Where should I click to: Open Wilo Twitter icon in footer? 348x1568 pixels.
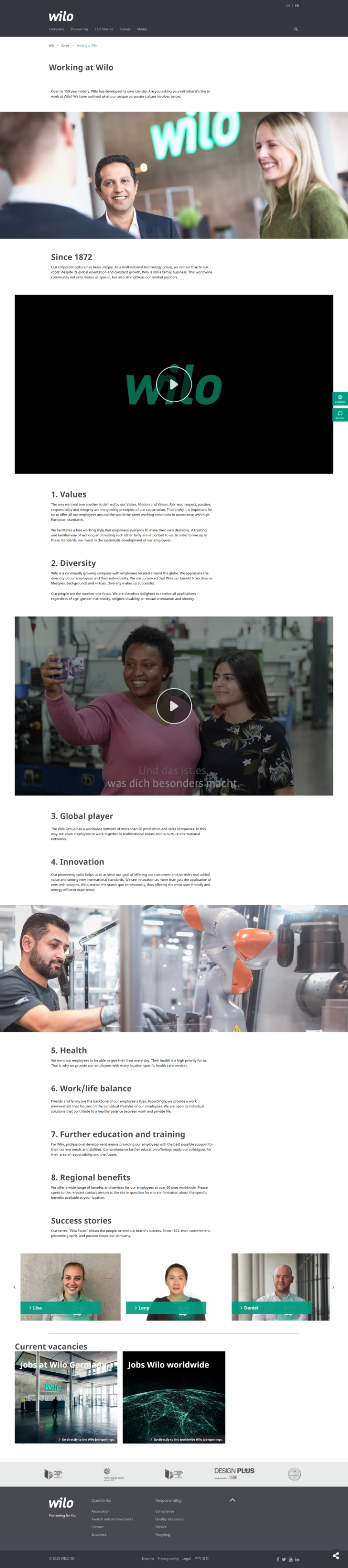284,1559
